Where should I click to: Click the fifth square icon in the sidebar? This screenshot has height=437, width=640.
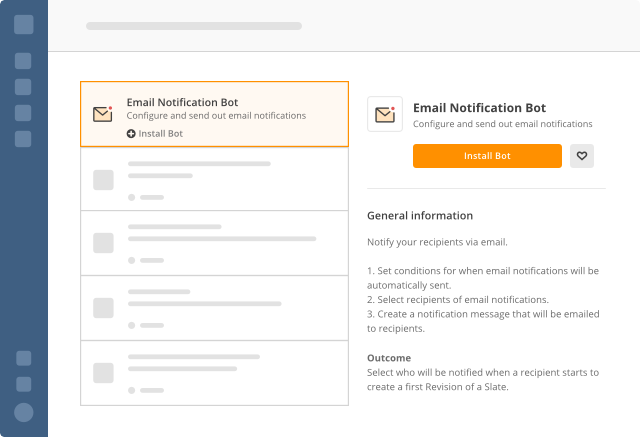[23, 139]
